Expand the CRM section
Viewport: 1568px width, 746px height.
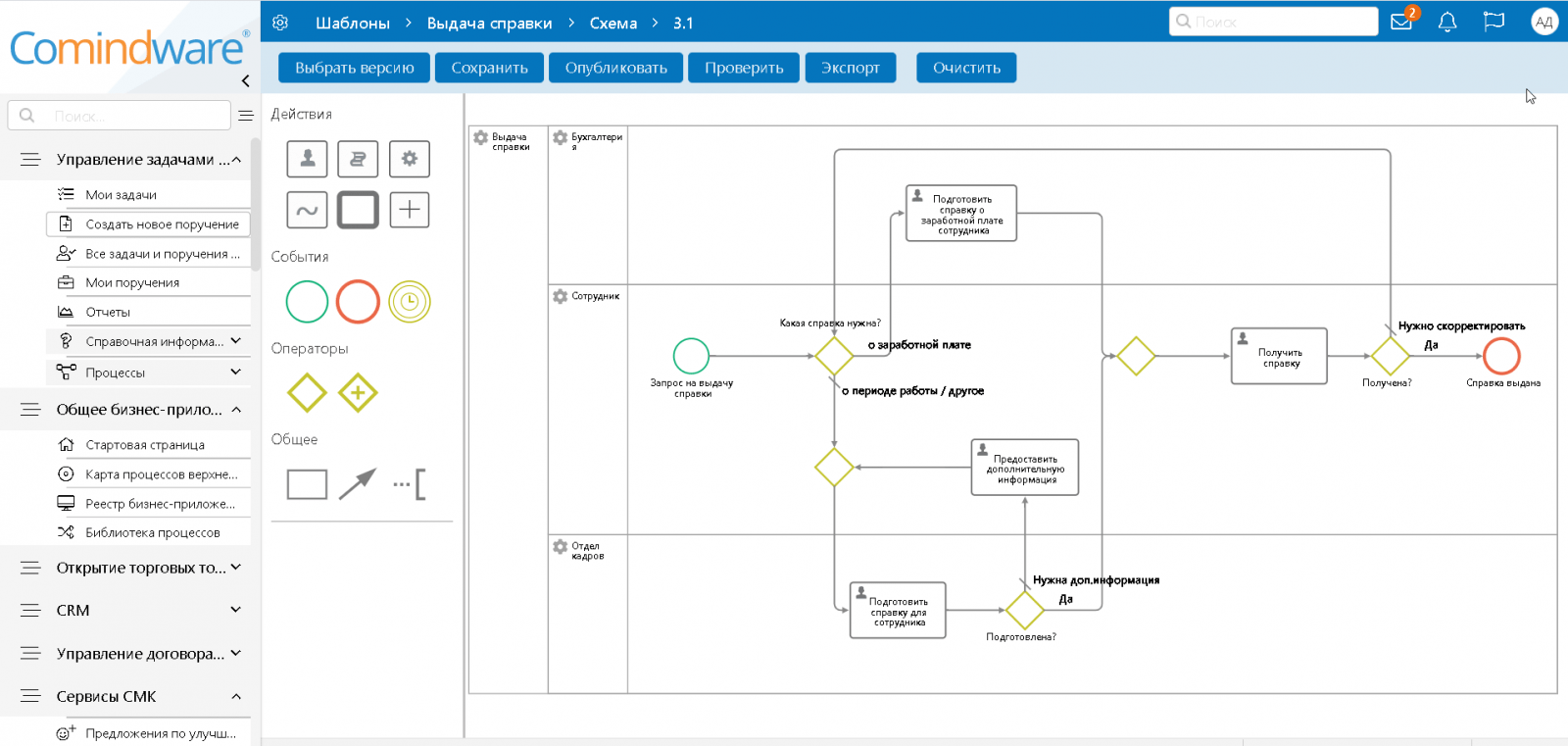click(235, 610)
